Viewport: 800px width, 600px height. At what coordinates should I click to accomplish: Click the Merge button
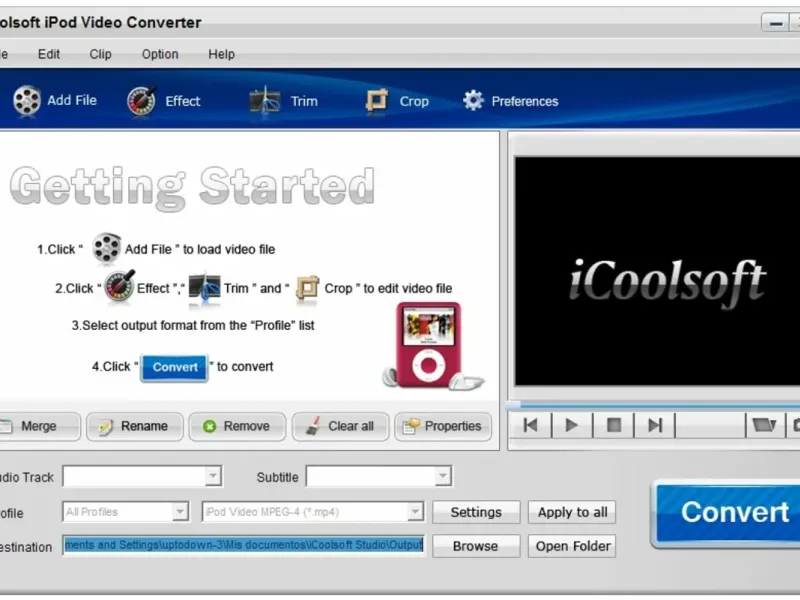click(39, 427)
